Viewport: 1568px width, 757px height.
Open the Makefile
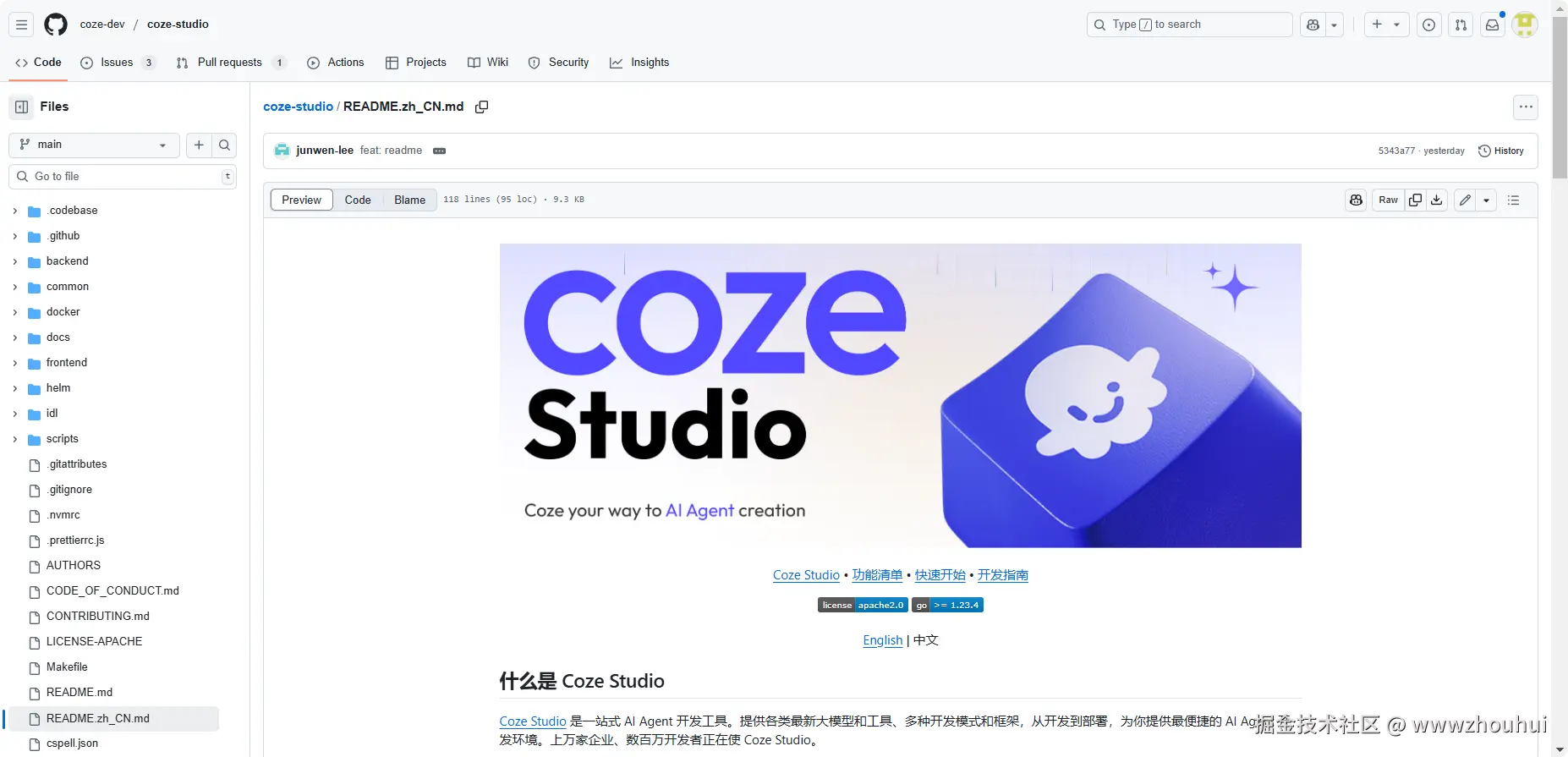67,667
